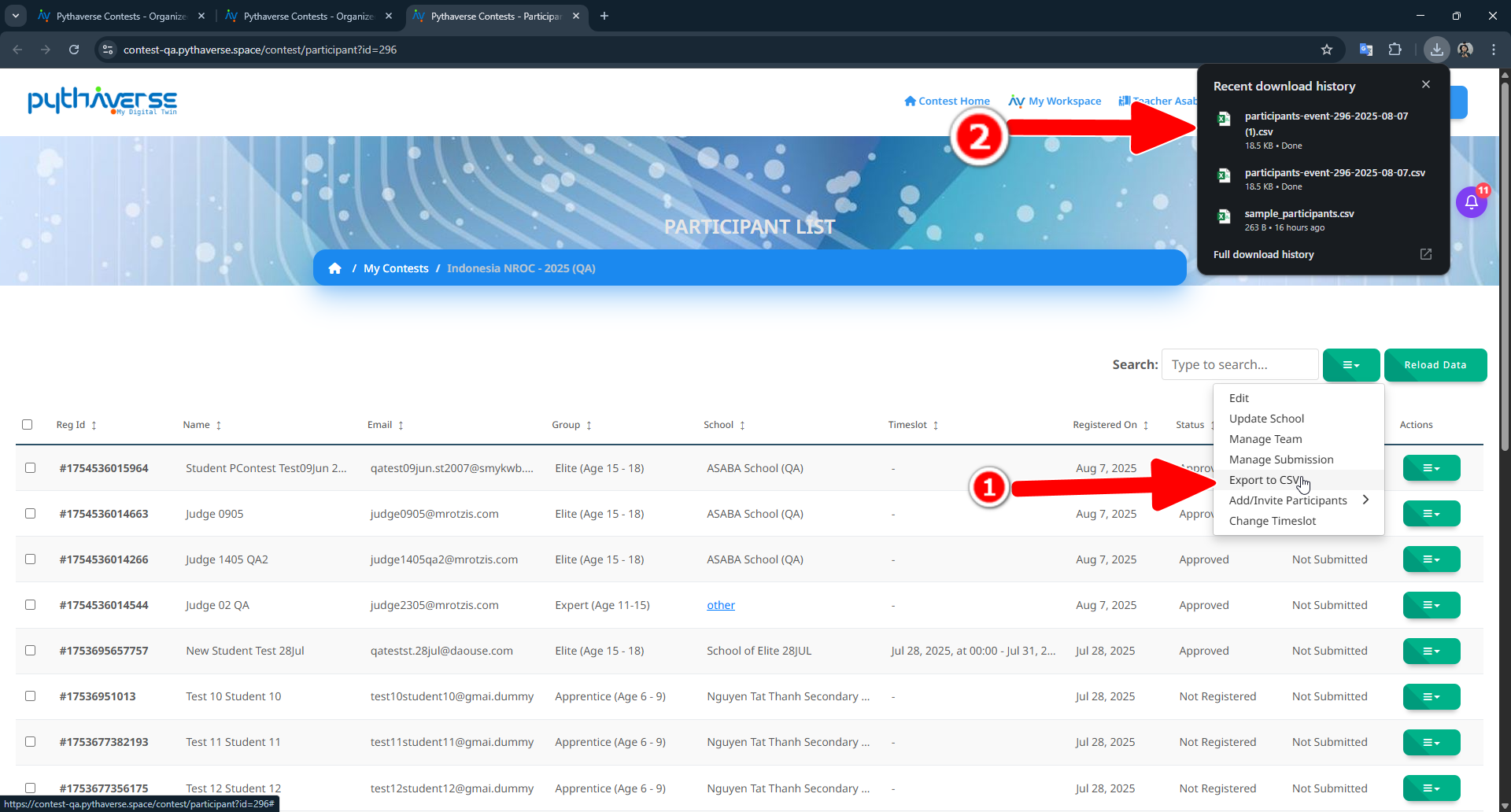1511x812 pixels.
Task: Check New Student Test 28Jul row
Action: (31, 650)
